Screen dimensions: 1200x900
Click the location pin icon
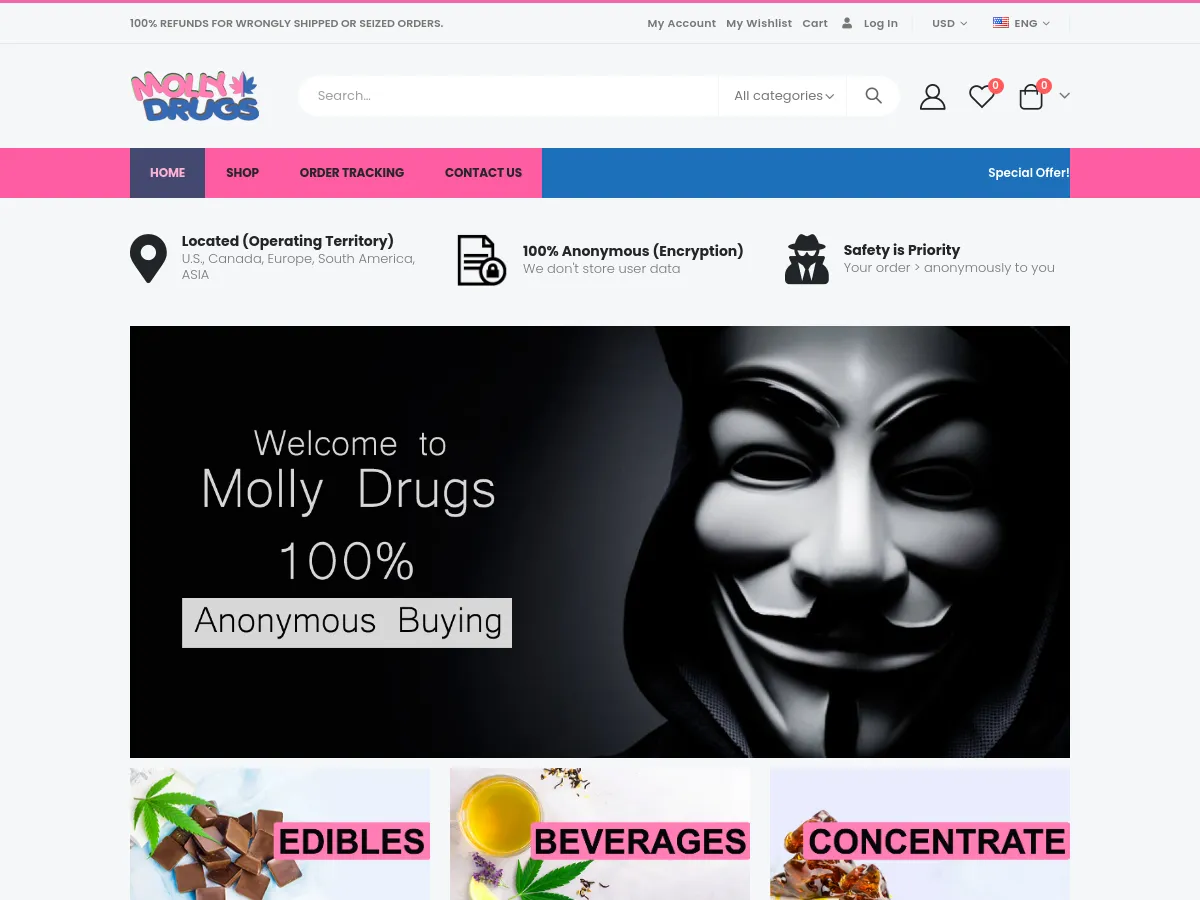pos(148,258)
